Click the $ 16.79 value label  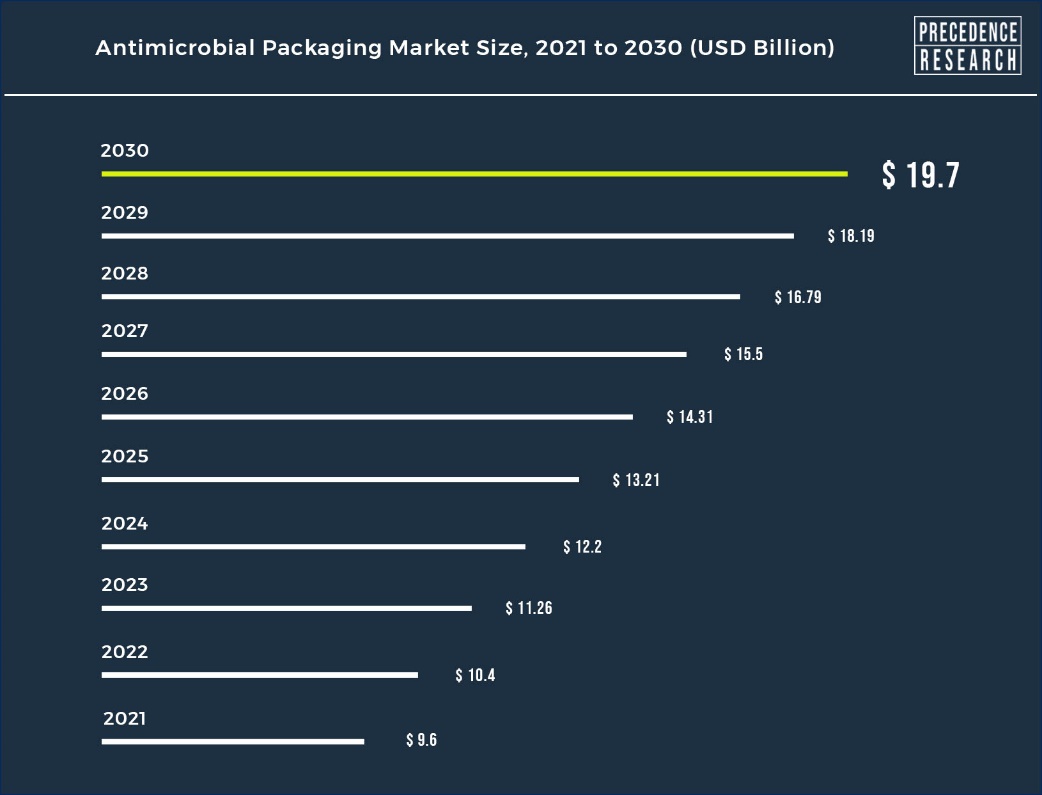[x=798, y=298]
